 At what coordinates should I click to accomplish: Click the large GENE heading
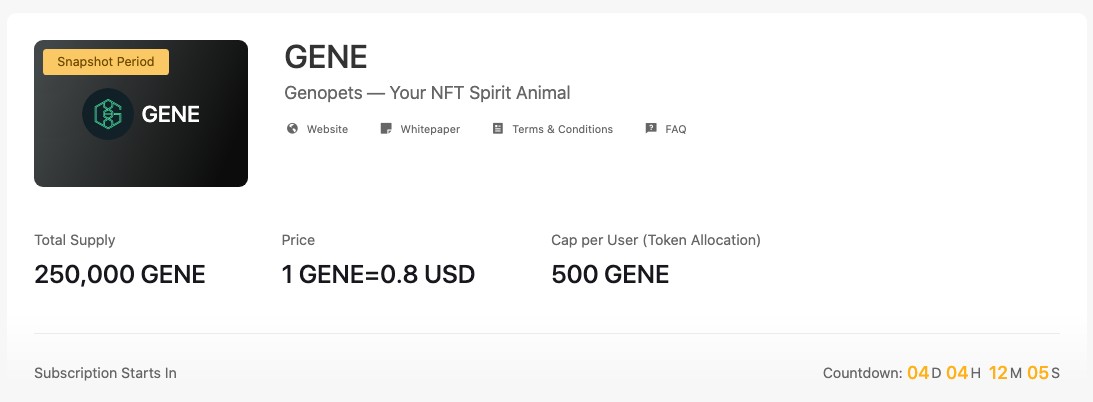(326, 57)
